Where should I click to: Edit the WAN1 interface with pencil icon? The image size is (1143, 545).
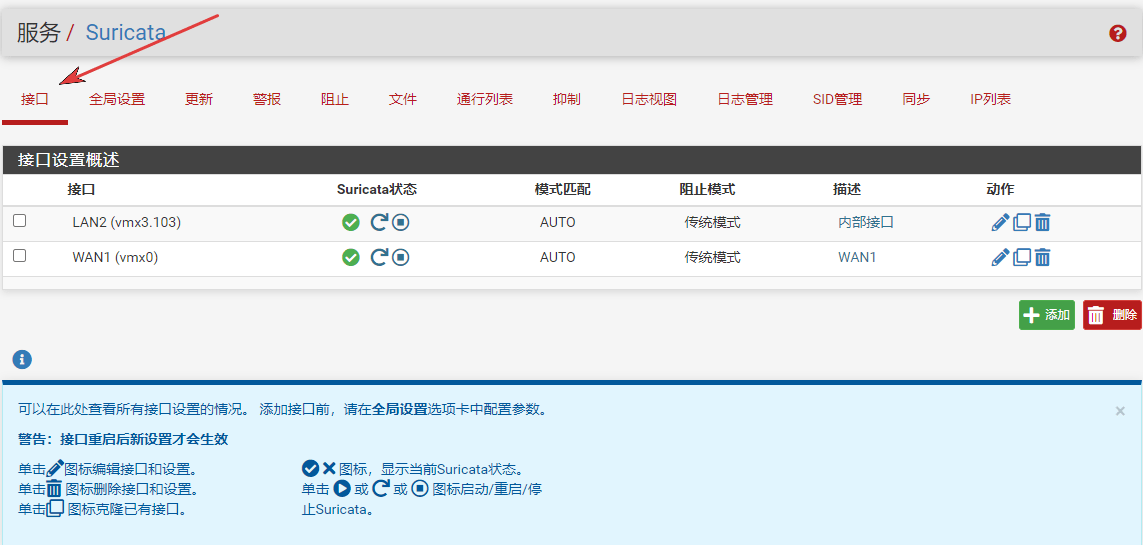pyautogui.click(x=1000, y=257)
